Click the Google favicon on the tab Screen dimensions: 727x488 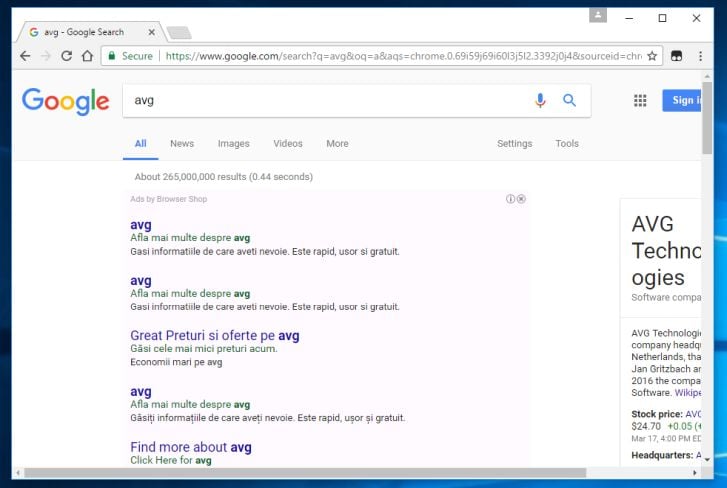coord(34,32)
